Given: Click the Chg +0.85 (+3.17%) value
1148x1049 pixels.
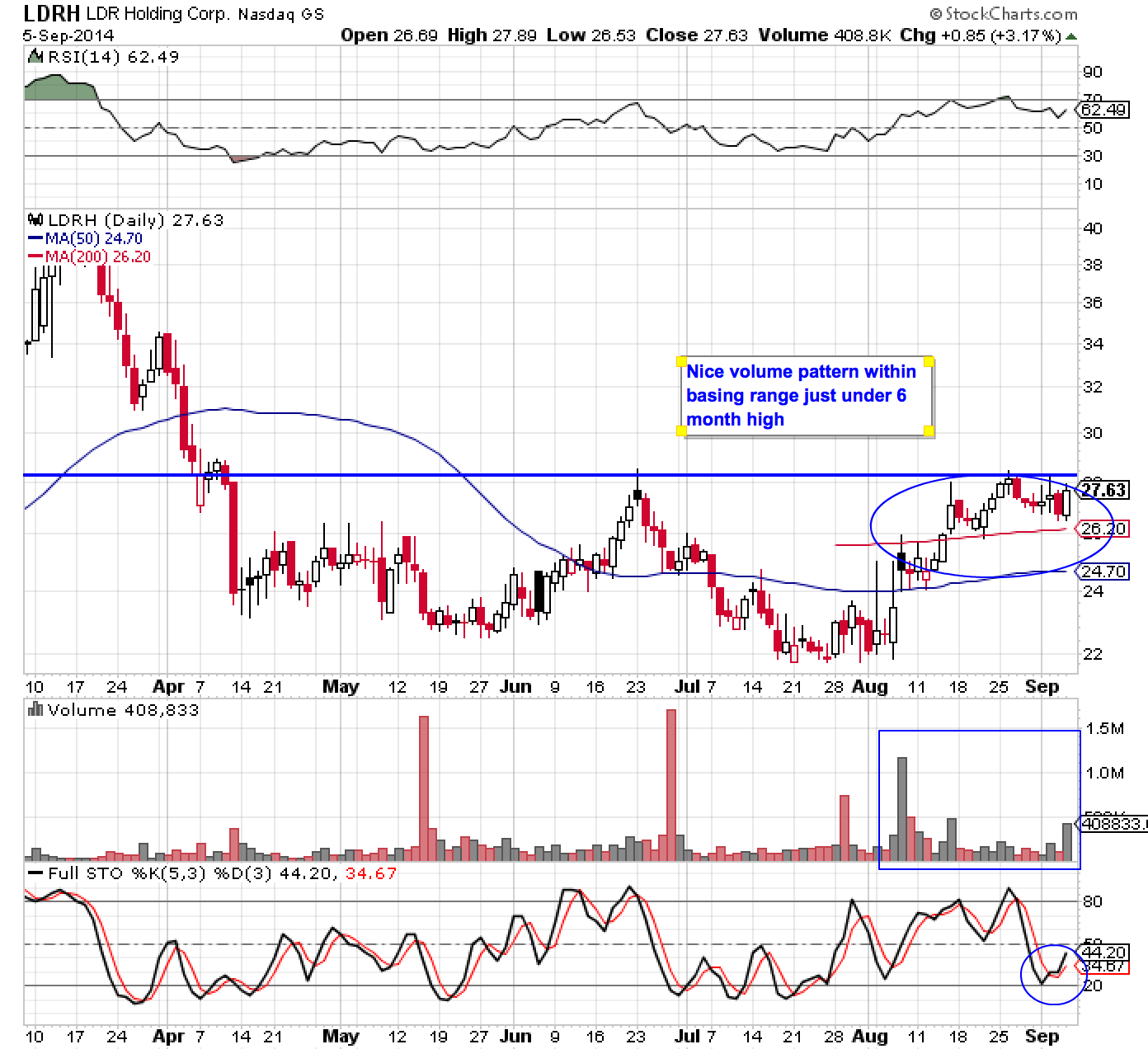Looking at the screenshot, I should point(978,35).
